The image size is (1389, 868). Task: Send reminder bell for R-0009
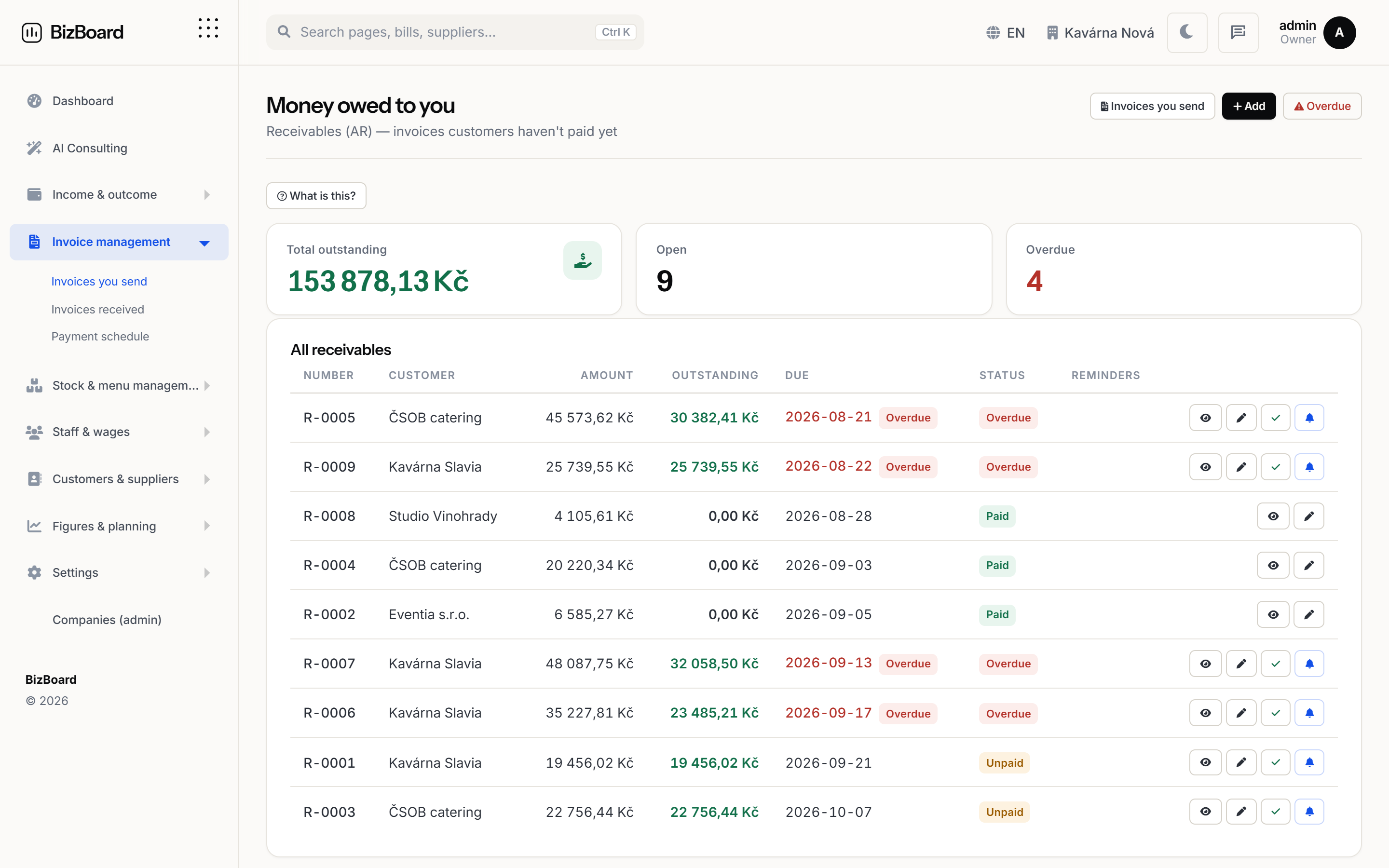point(1309,467)
